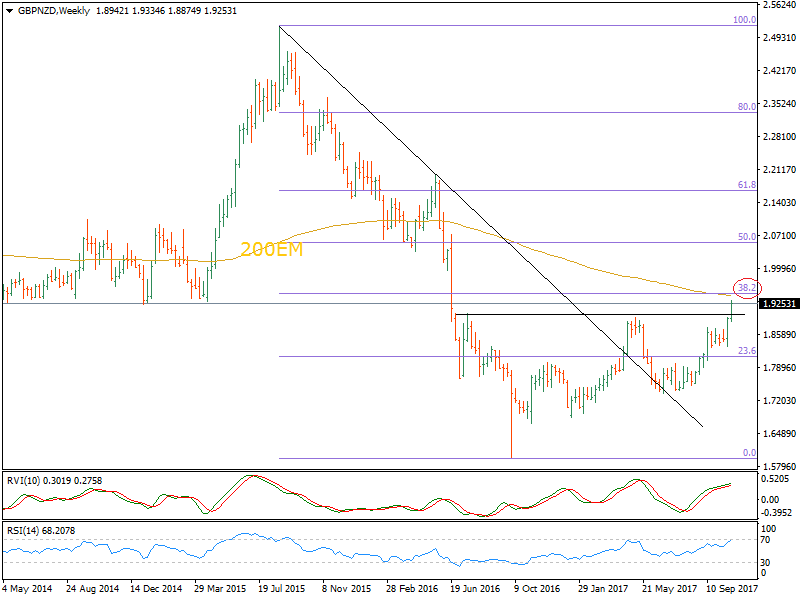The width and height of the screenshot is (800, 600).
Task: Select the 50.0 Fibonacci retracement label
Action: click(x=746, y=237)
